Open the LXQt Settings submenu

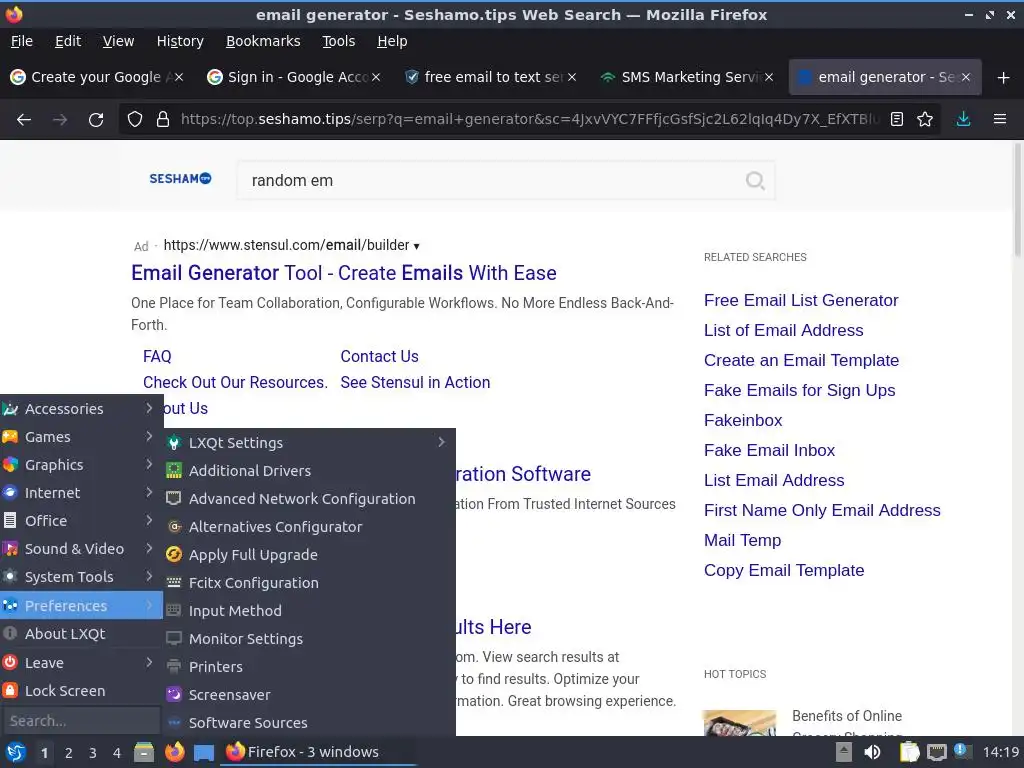[x=309, y=443]
